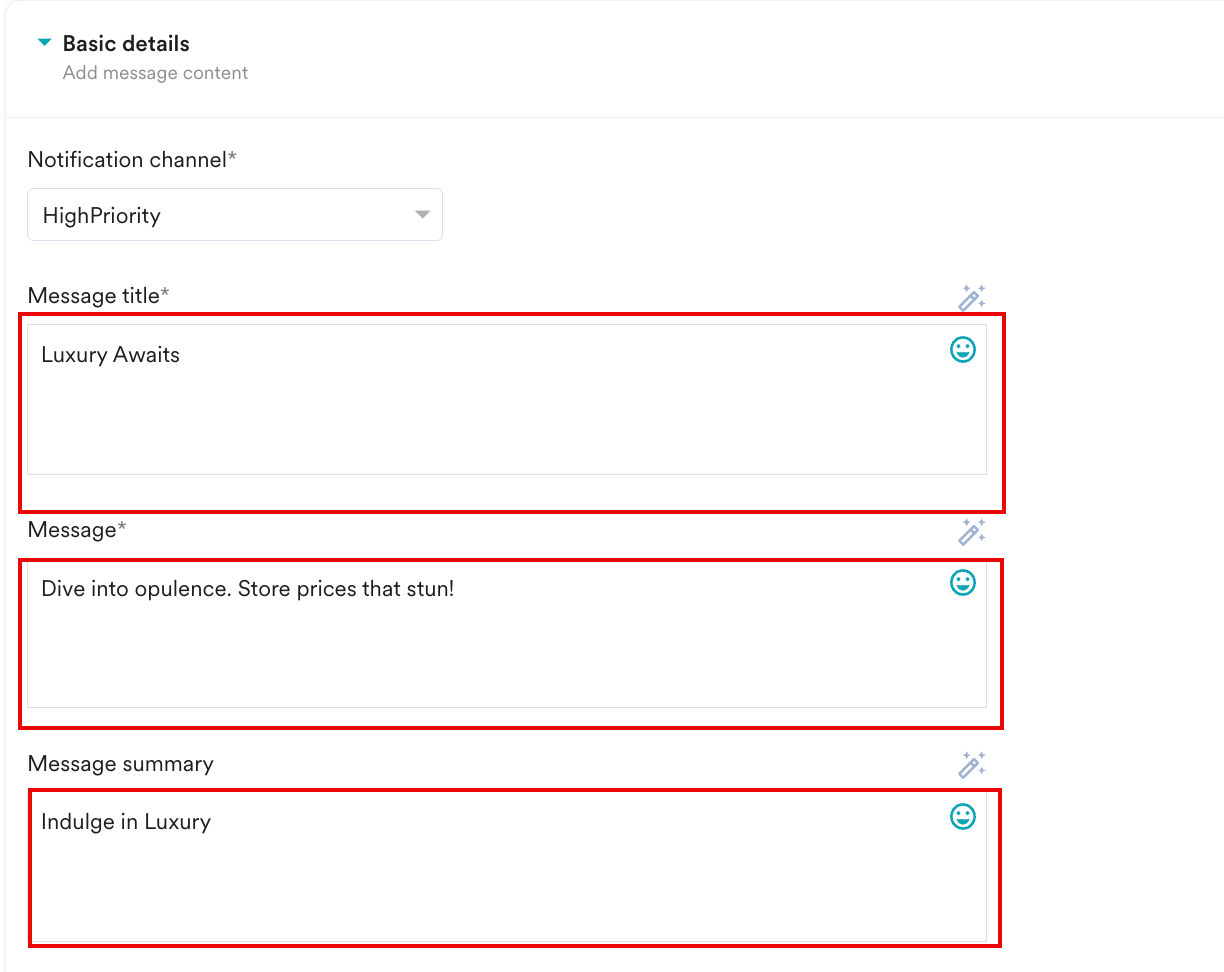
Task: Open the emoji picker in the Message title field
Action: pos(963,349)
